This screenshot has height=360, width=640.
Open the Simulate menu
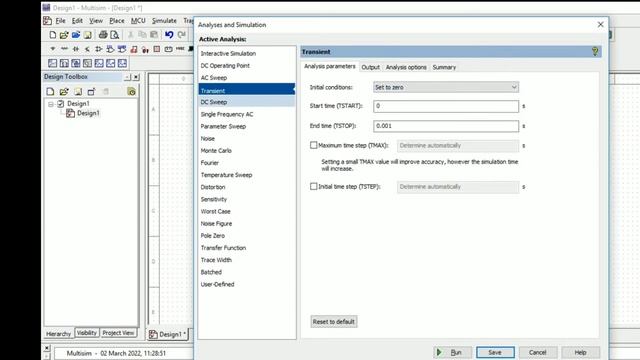[164, 20]
